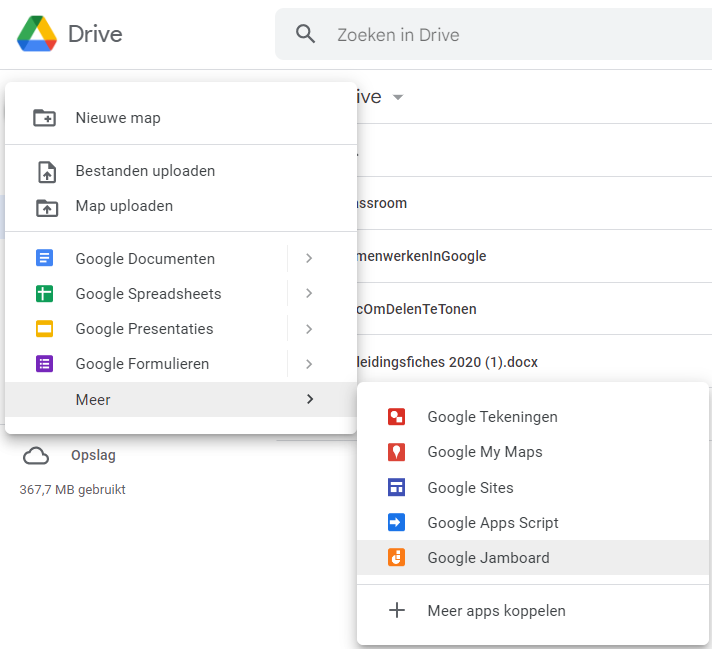Click the plus icon for more apps

397,610
